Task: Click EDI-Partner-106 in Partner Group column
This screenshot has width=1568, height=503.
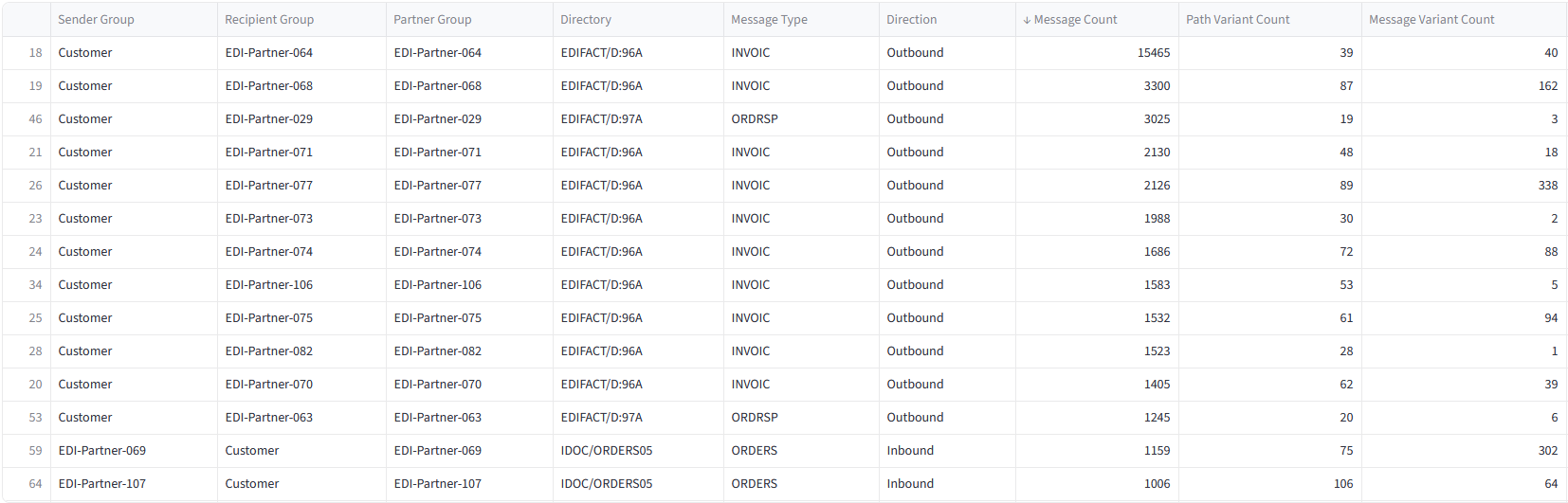Action: pyautogui.click(x=438, y=285)
